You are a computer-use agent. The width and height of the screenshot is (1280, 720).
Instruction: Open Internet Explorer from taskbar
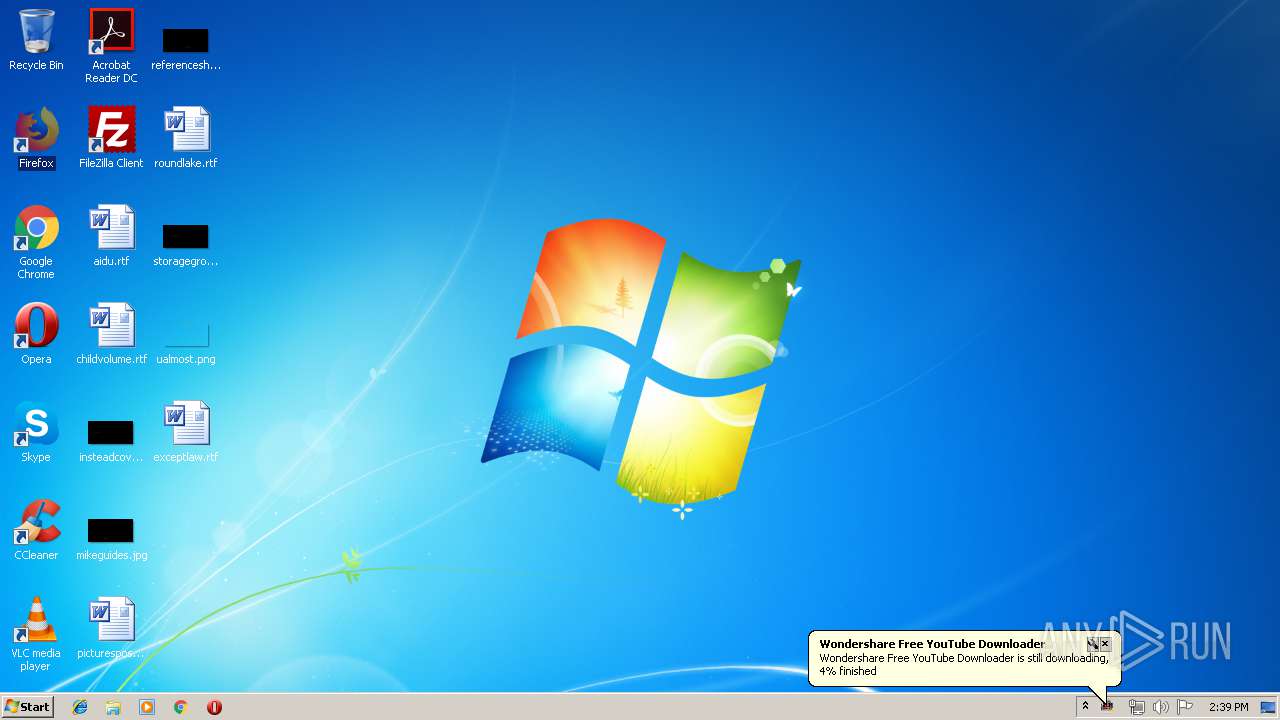[x=80, y=707]
